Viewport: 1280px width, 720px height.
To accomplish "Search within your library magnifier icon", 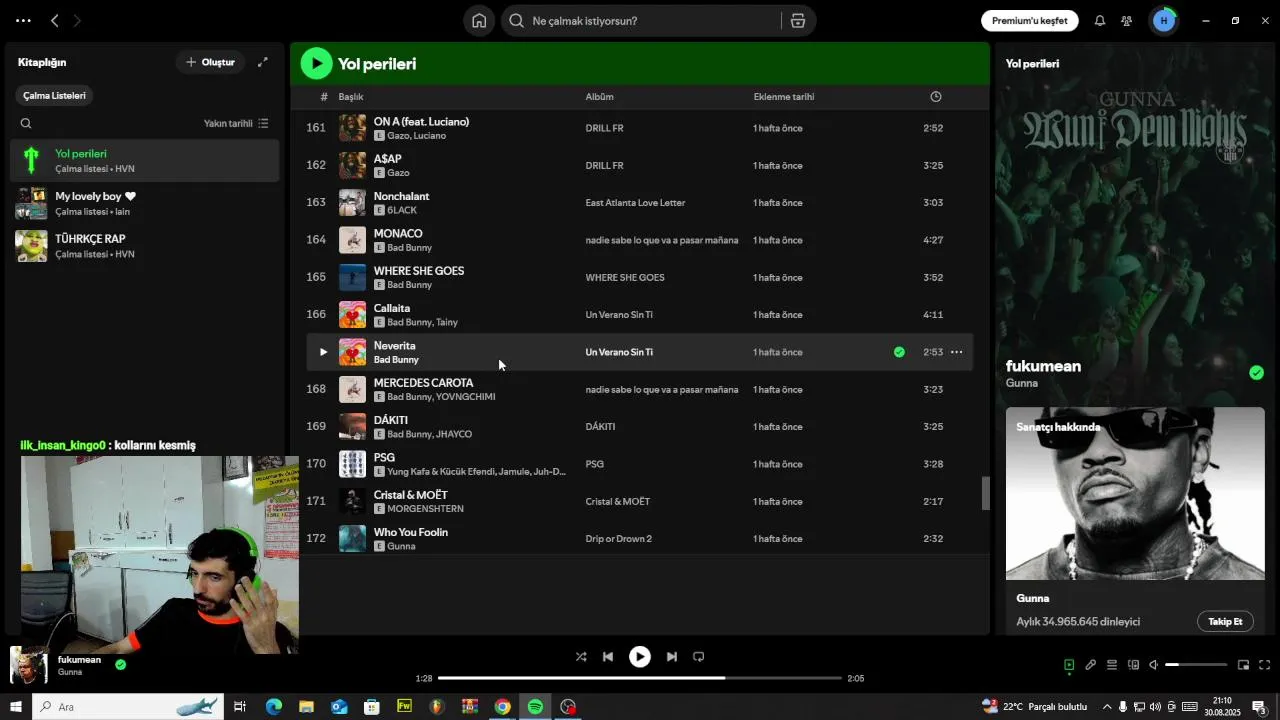I will 26,124.
